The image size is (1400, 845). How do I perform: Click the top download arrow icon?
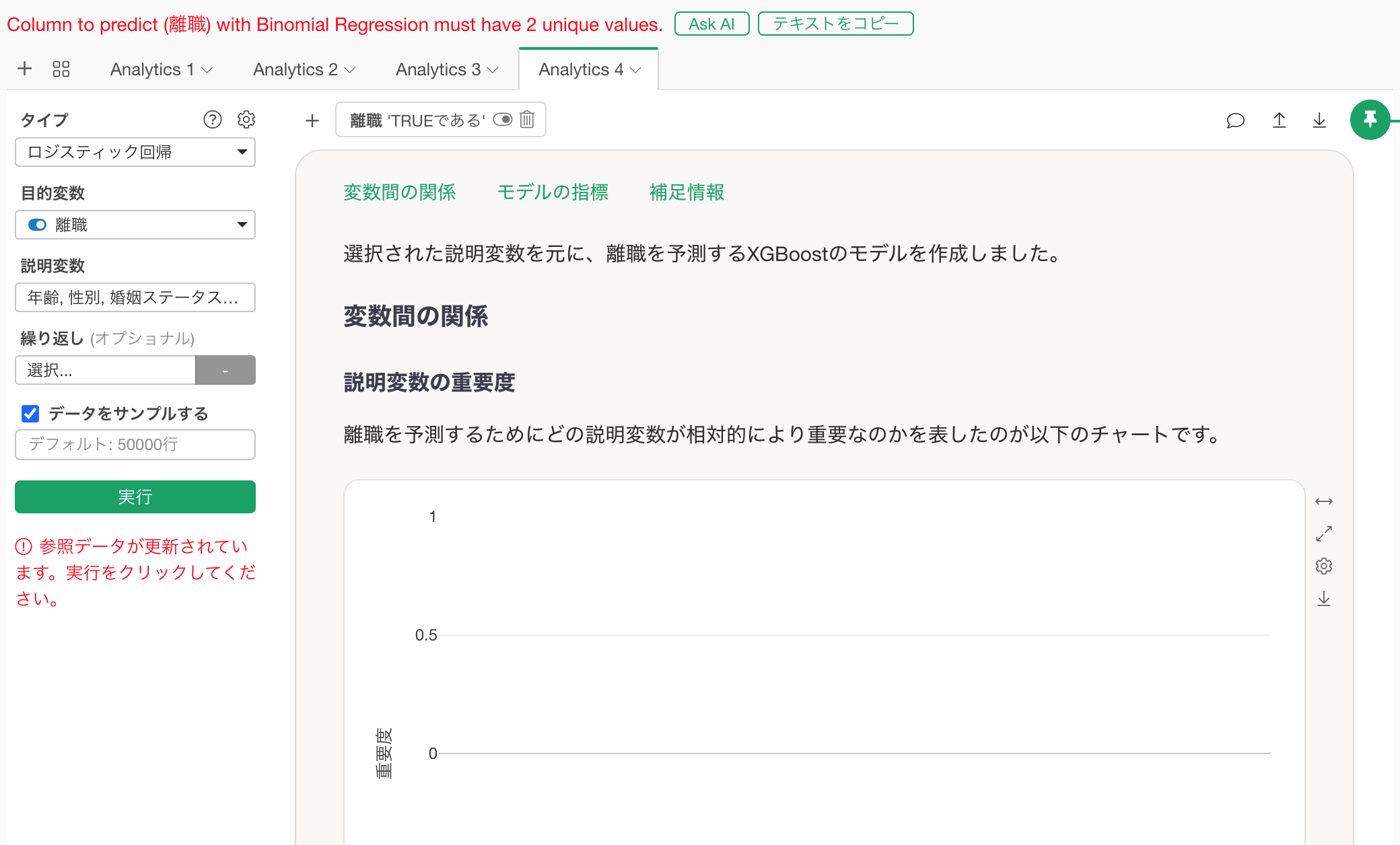pyautogui.click(x=1319, y=120)
